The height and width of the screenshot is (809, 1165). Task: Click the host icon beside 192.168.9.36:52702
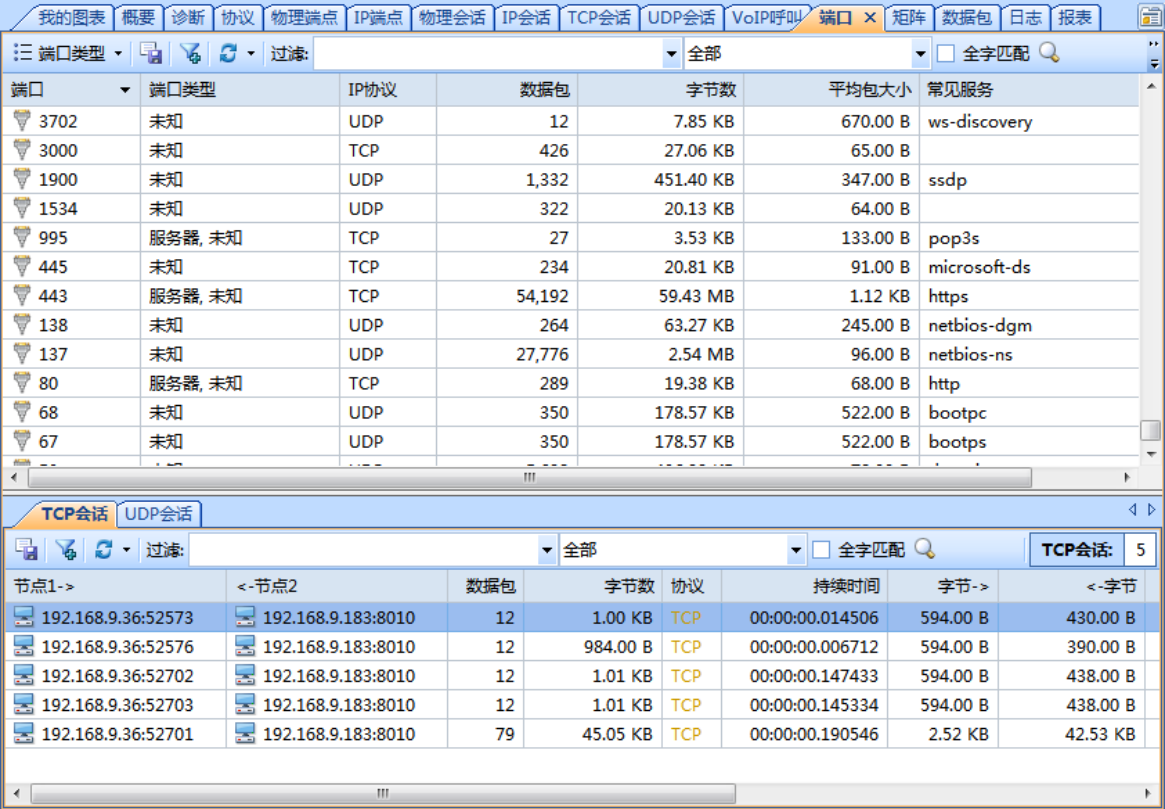tap(25, 675)
